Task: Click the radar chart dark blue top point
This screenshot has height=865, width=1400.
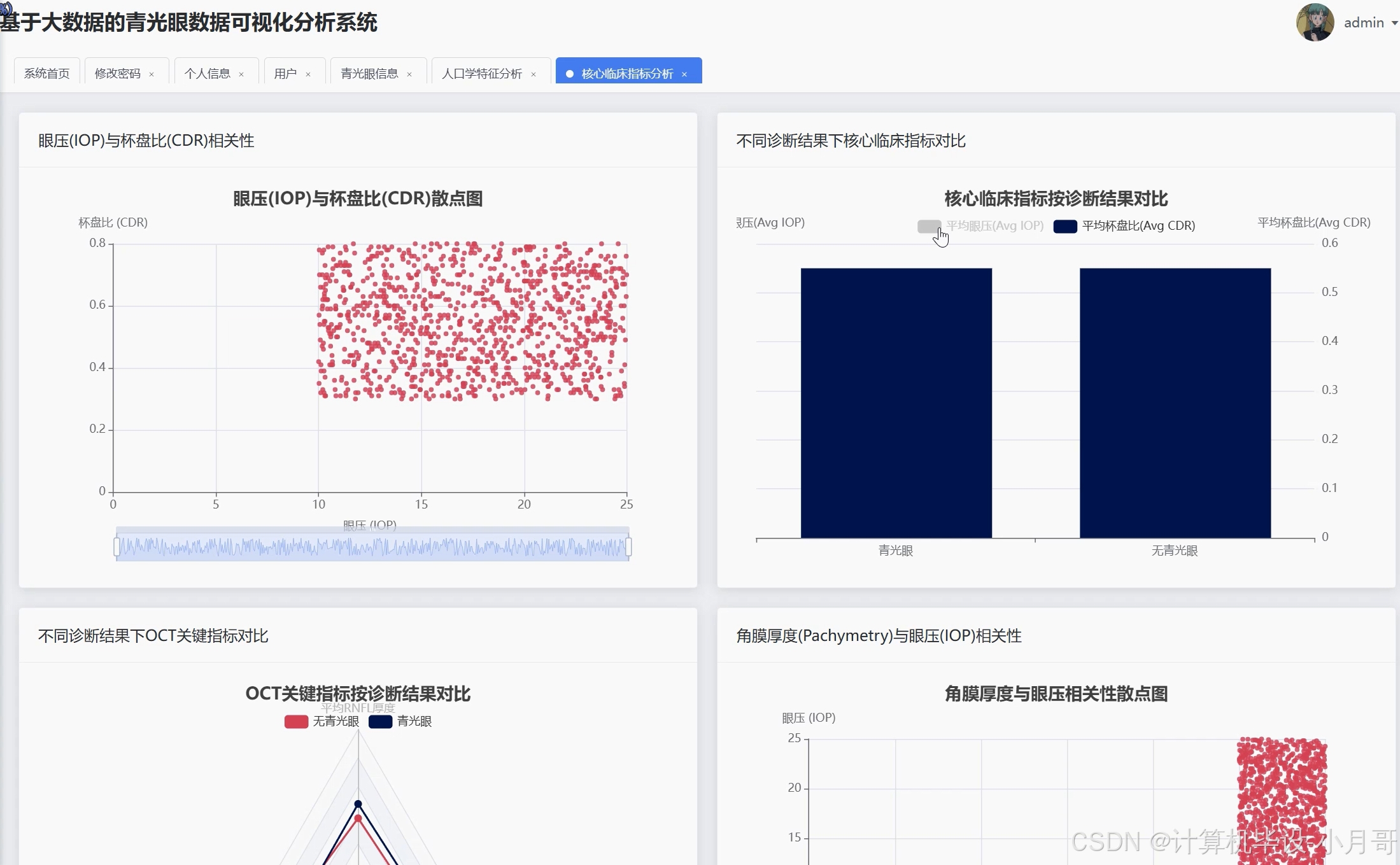Action: click(358, 804)
